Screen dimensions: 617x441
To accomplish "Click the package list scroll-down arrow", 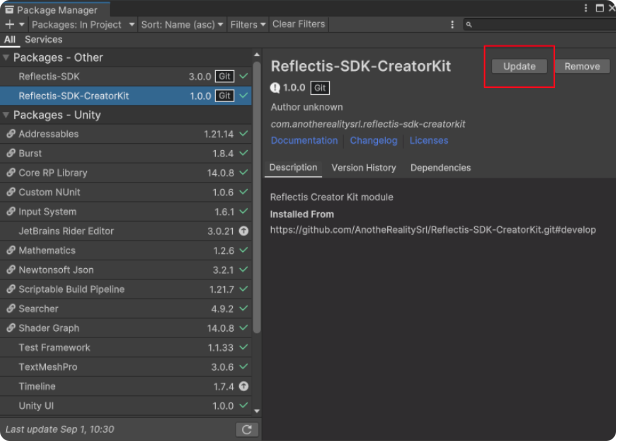I will pyautogui.click(x=257, y=411).
